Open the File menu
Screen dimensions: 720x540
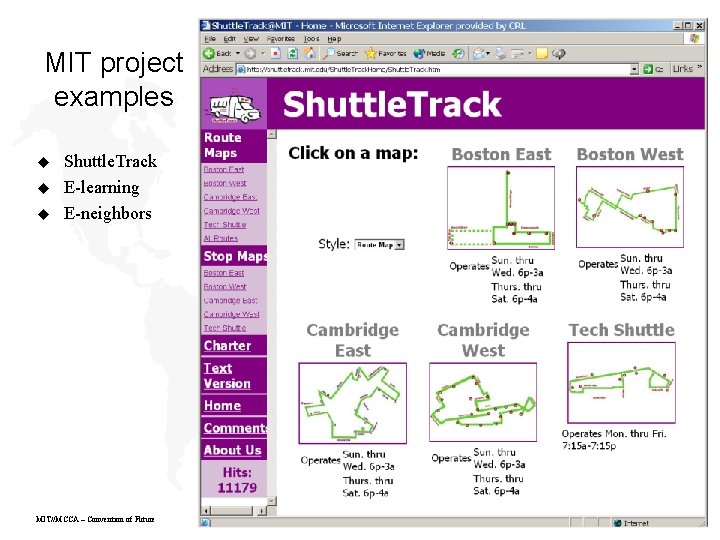pyautogui.click(x=210, y=39)
